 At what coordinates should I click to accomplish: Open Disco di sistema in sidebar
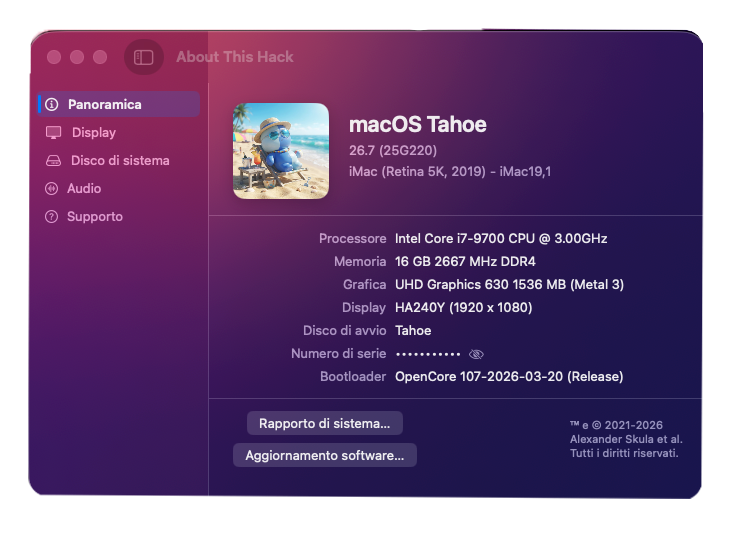click(119, 161)
